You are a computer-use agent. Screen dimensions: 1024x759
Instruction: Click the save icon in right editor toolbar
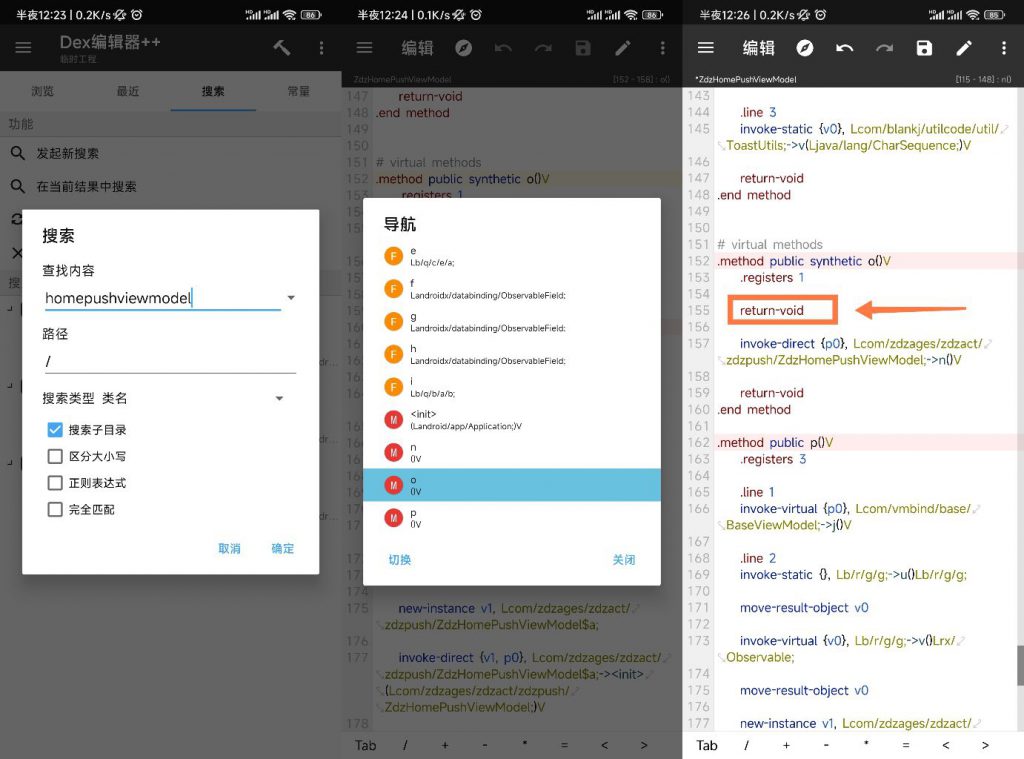pos(924,48)
